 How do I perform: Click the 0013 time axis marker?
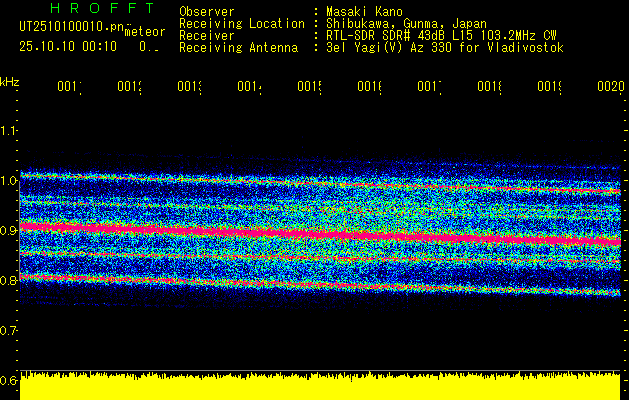(189, 86)
